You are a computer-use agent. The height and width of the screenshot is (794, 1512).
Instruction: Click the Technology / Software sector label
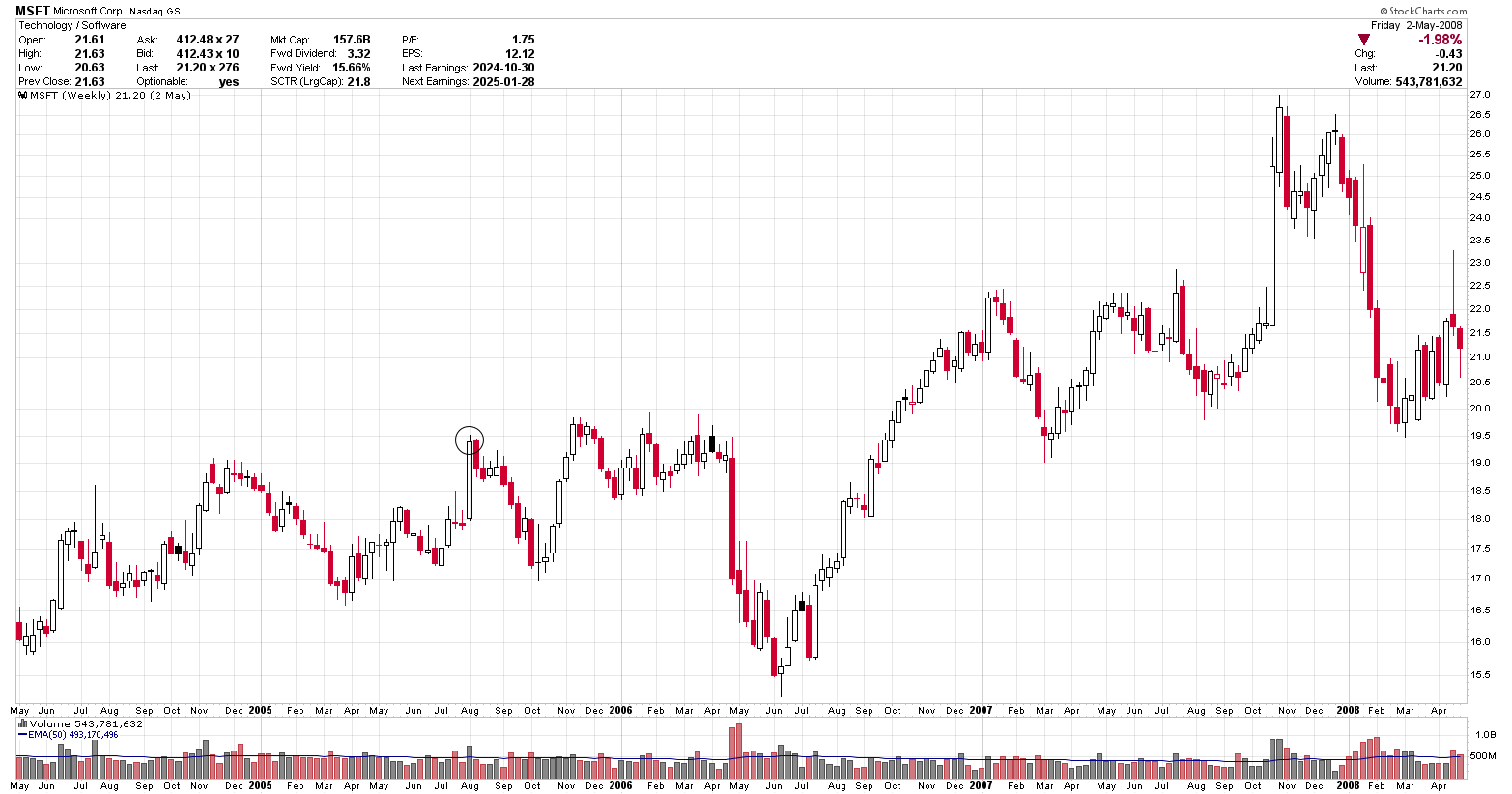(x=72, y=25)
